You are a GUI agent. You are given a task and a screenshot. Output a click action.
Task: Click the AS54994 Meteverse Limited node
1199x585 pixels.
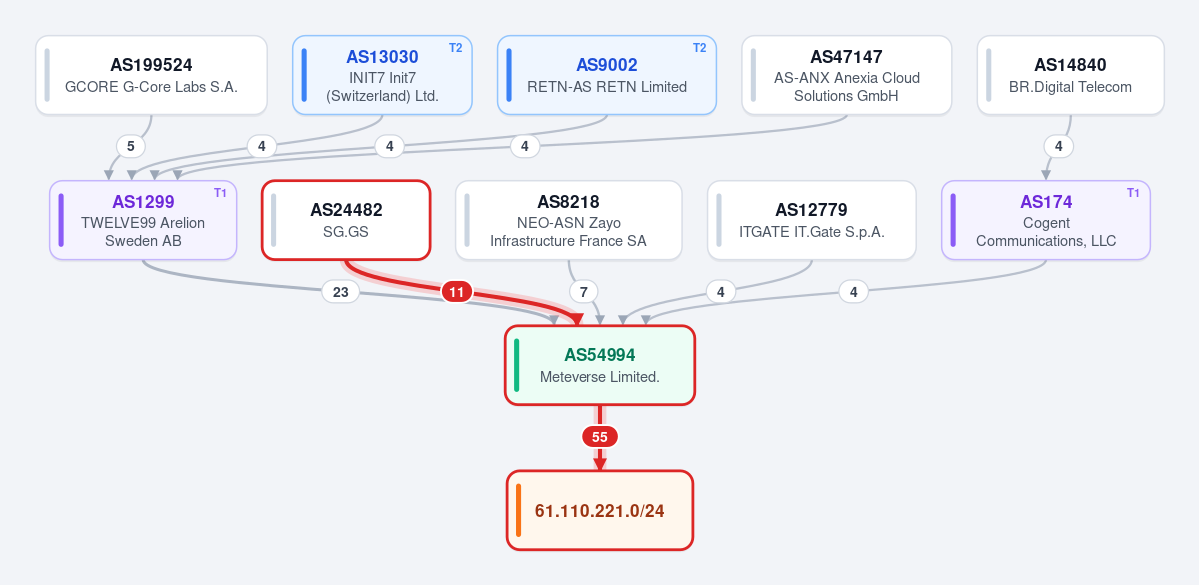pyautogui.click(x=600, y=365)
